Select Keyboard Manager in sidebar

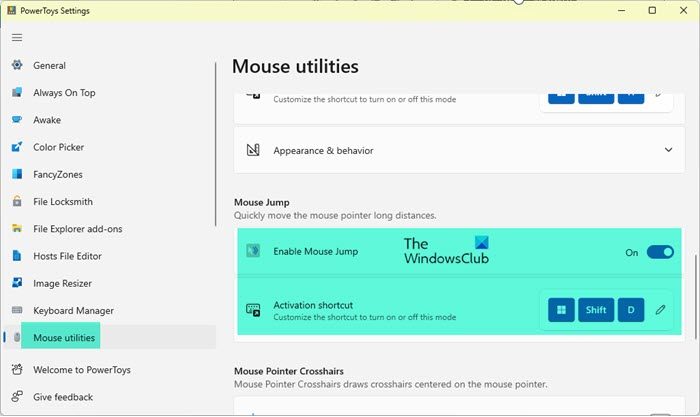pyautogui.click(x=73, y=310)
